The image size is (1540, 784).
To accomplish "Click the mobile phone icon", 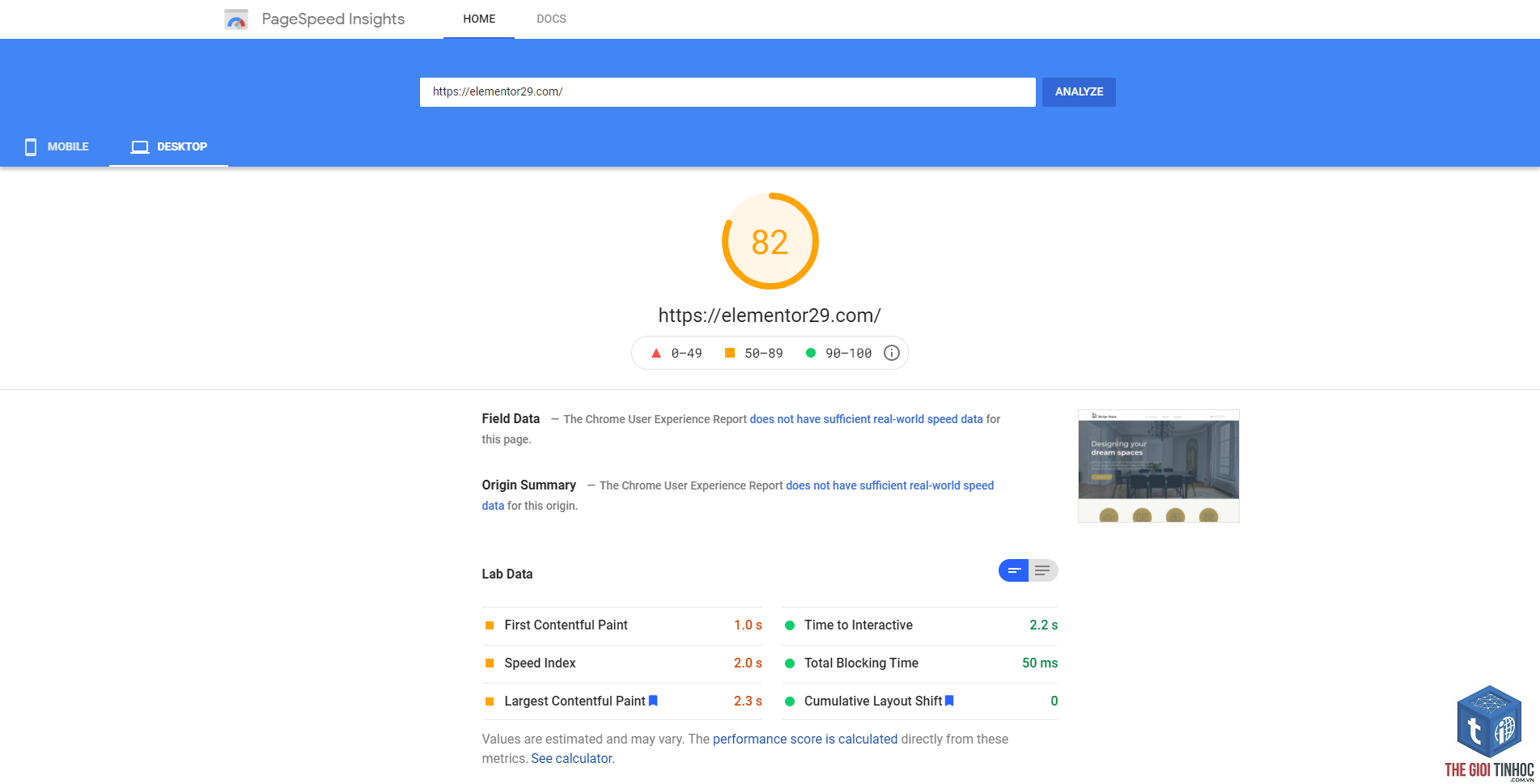I will (31, 146).
